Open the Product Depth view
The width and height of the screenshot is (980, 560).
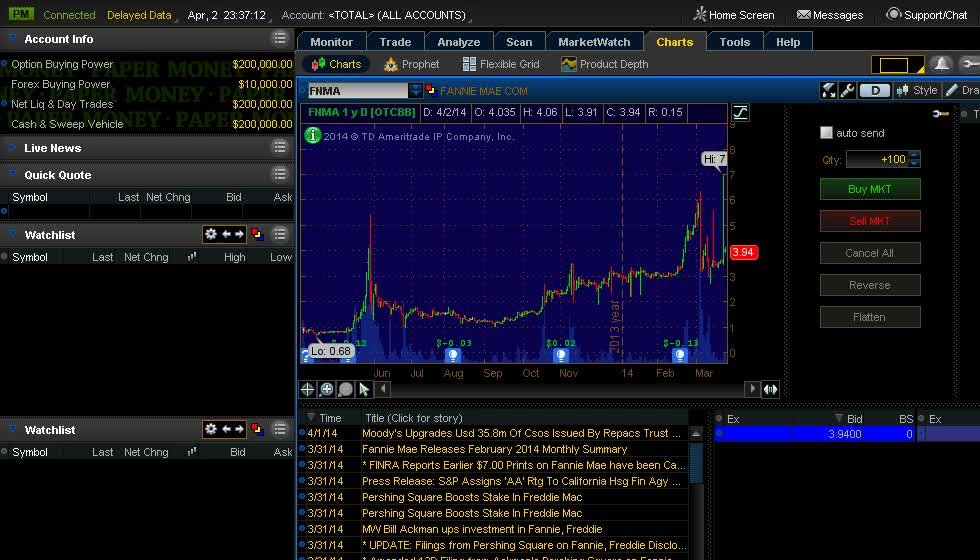[604, 64]
